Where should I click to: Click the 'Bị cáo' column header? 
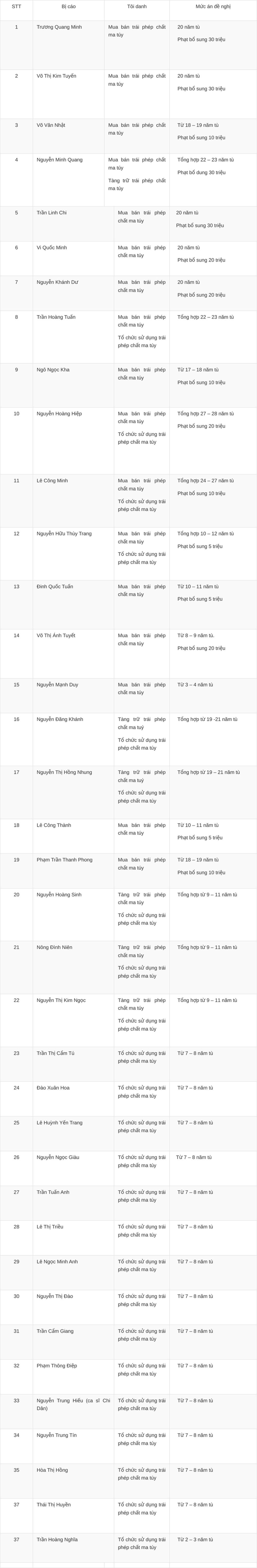(x=68, y=7)
